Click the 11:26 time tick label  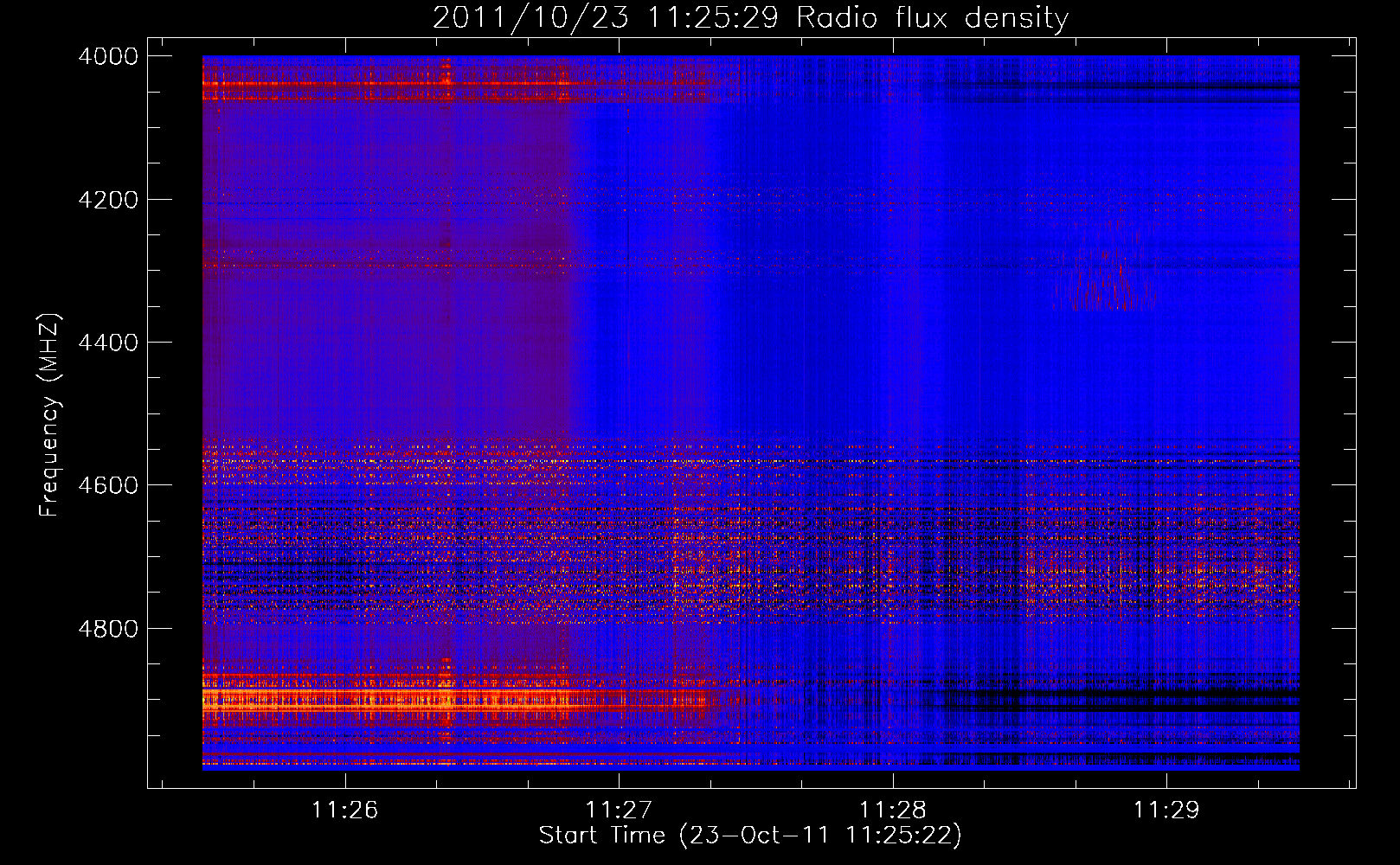(x=345, y=810)
